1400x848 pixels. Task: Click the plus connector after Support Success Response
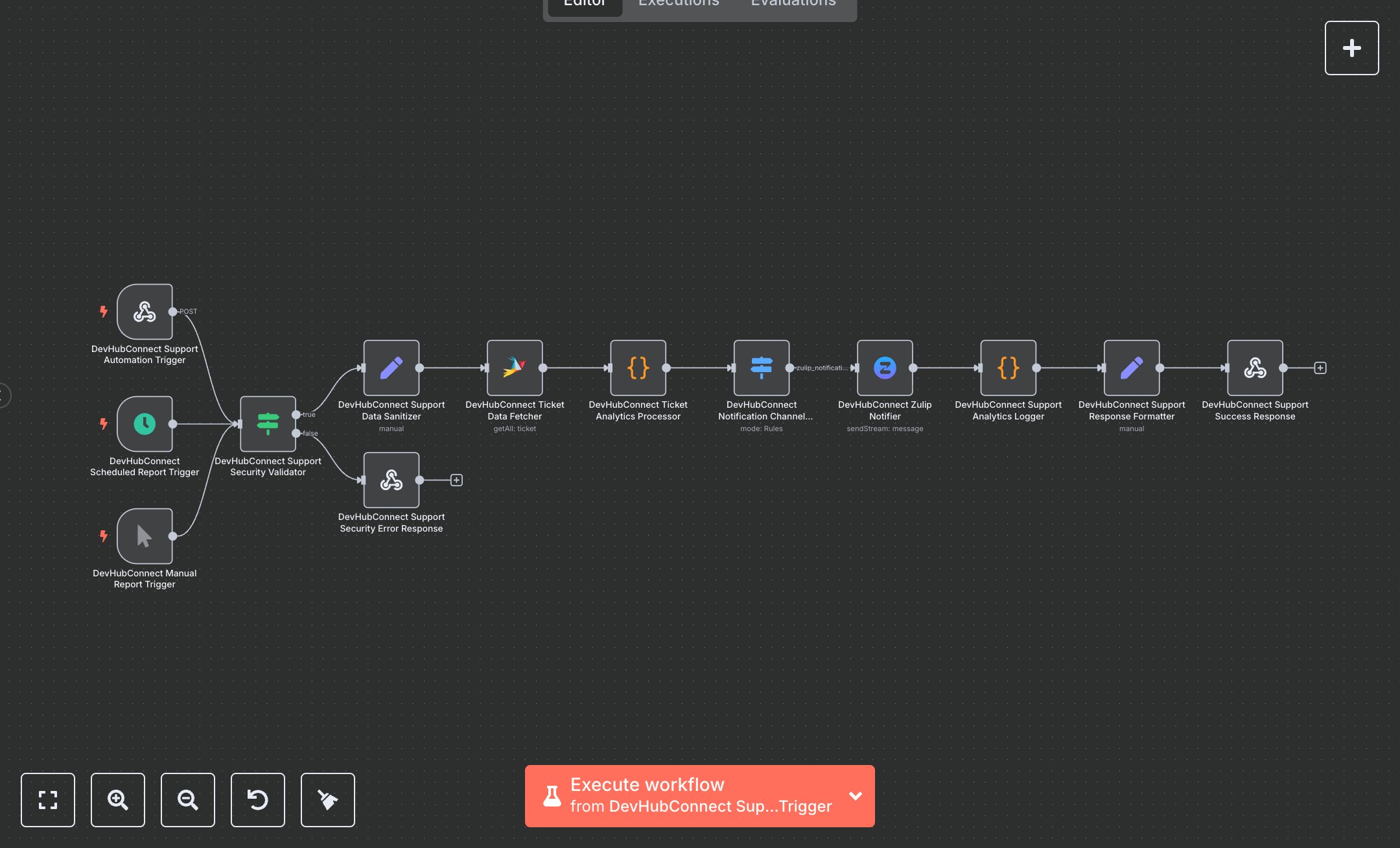(1320, 368)
